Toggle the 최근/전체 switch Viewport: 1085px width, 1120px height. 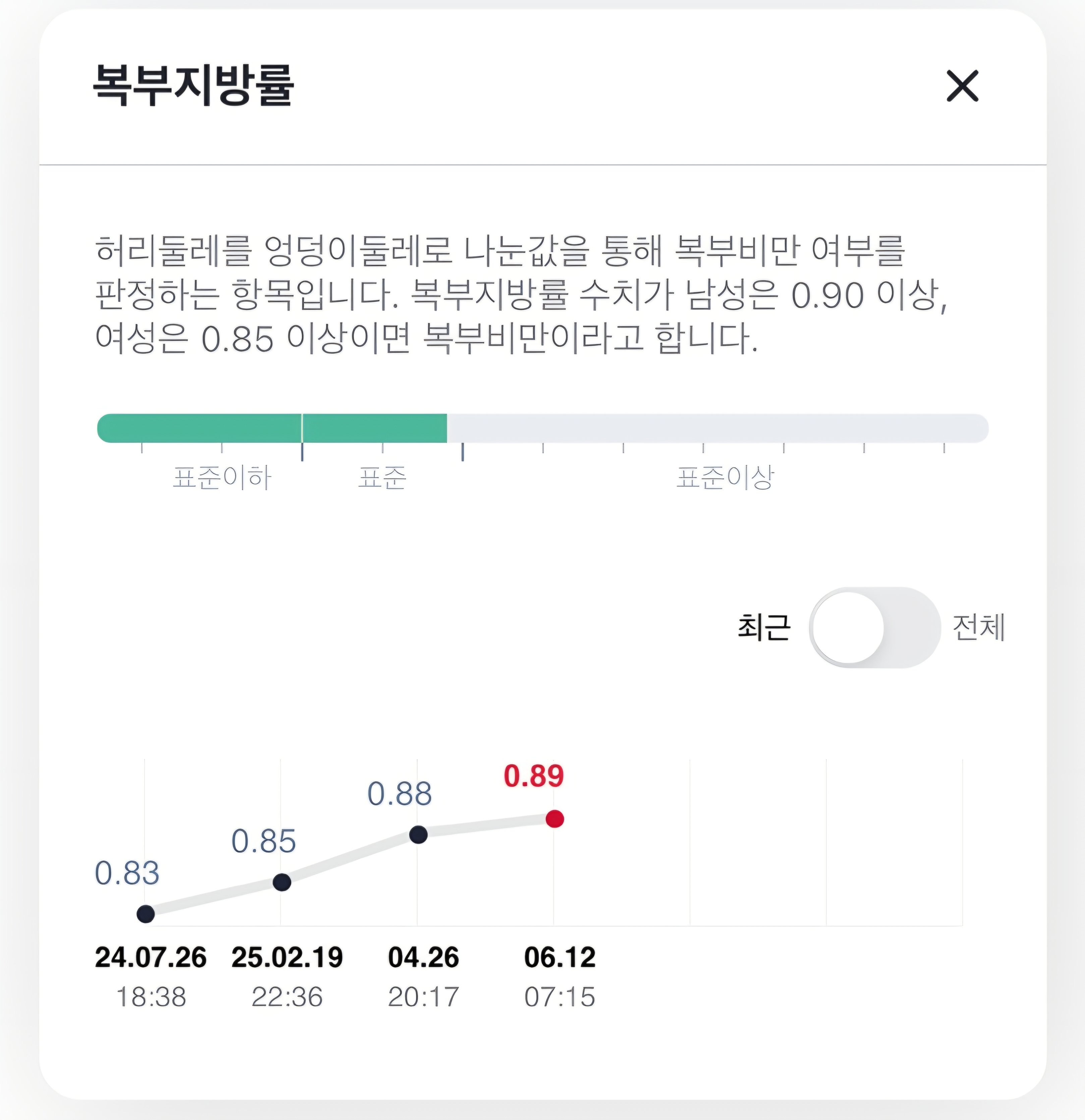pos(874,627)
